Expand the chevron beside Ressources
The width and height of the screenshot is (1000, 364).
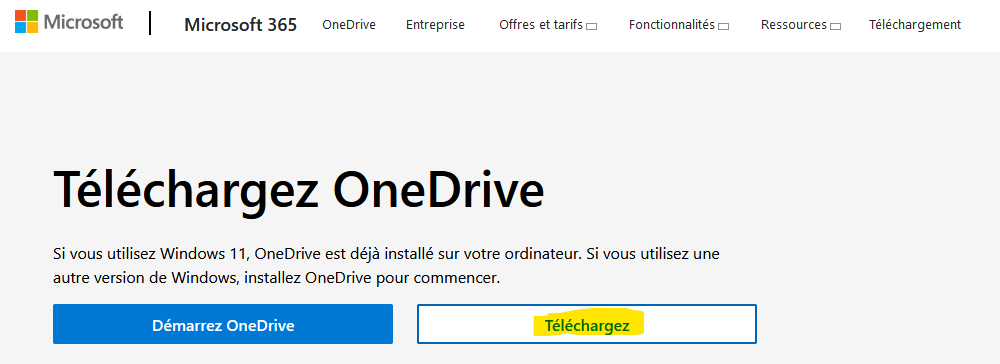click(835, 26)
